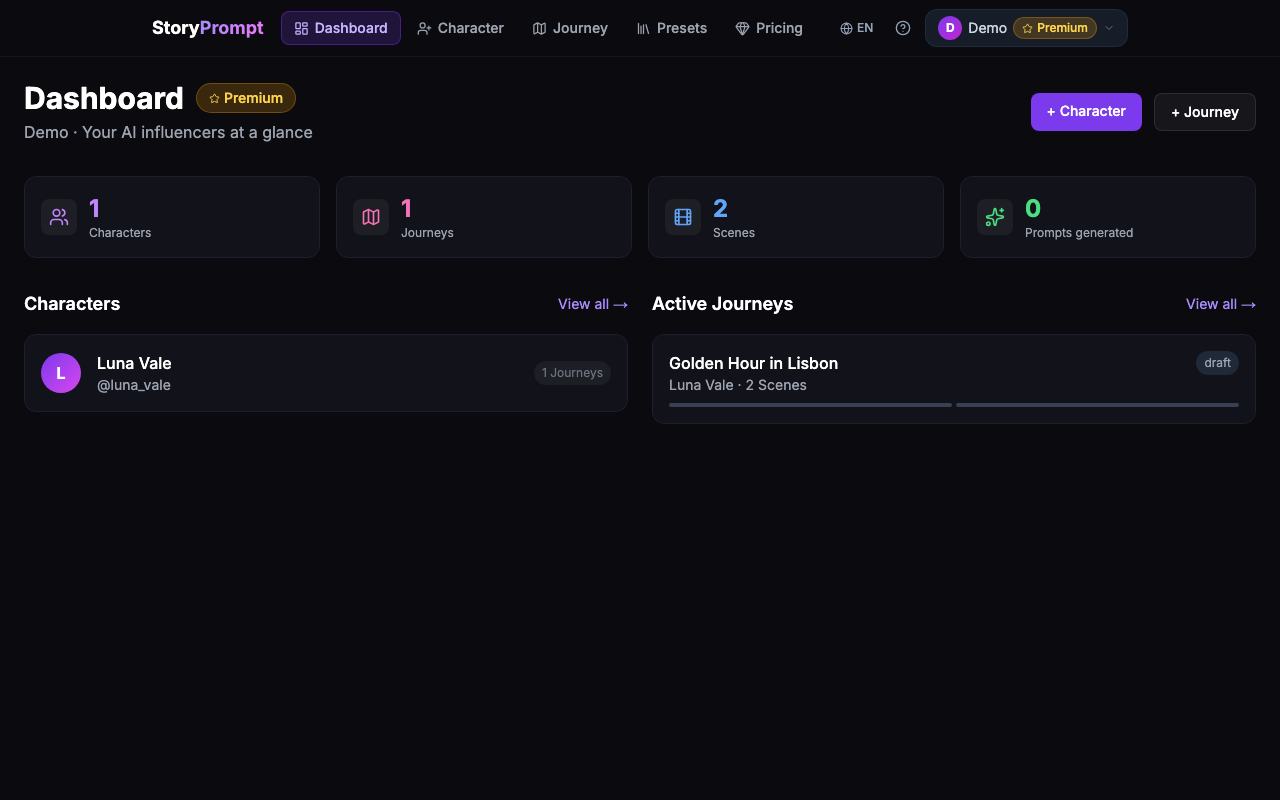Screen dimensions: 1280x800
Task: Click the @luna_vale handle
Action: [134, 385]
